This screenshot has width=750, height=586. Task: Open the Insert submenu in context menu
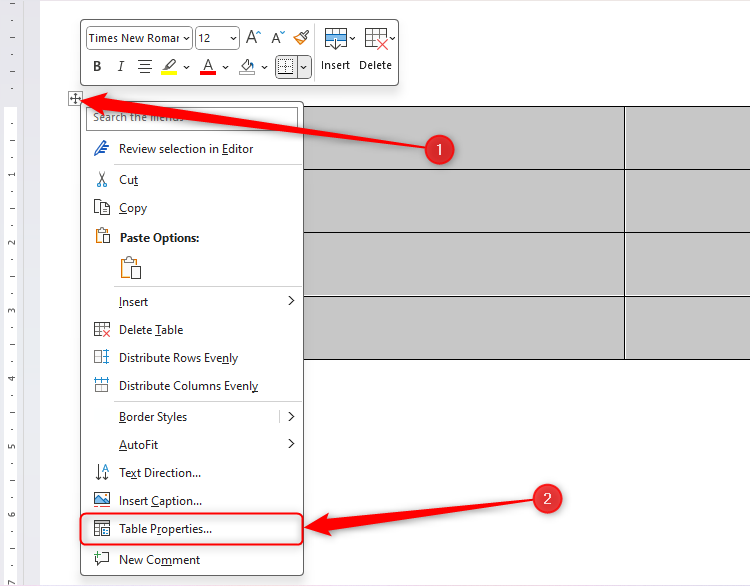click(192, 302)
